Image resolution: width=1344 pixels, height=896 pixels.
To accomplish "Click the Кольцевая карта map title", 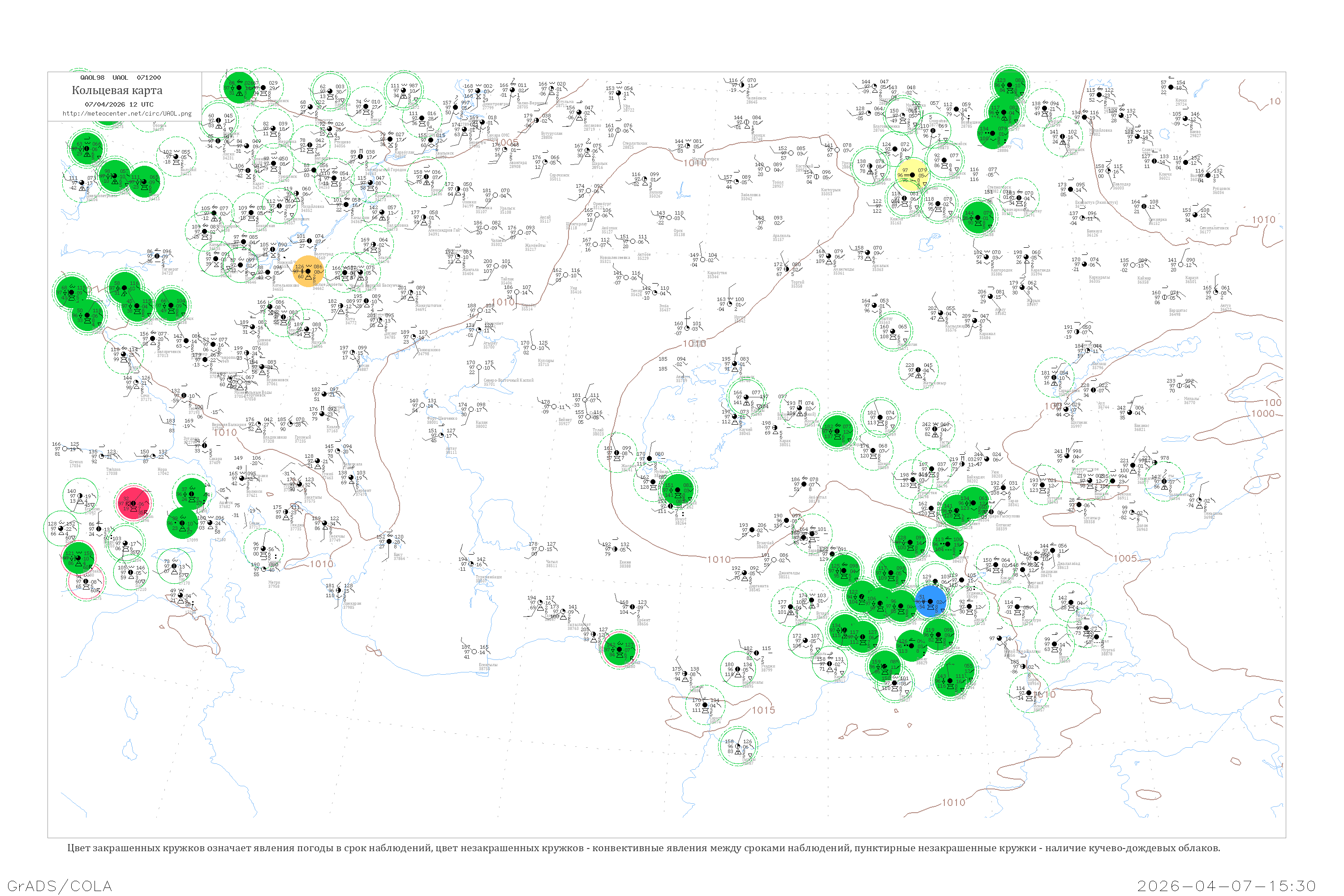I will [x=117, y=90].
